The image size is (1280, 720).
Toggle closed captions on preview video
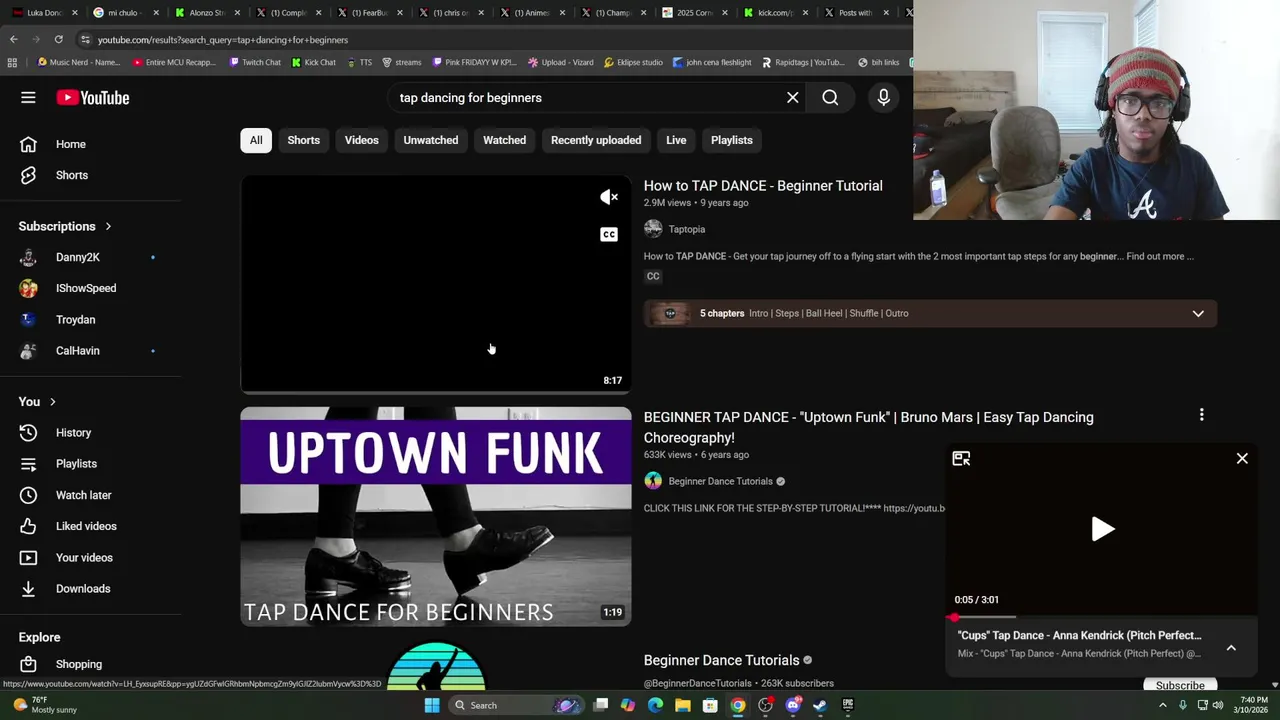(x=609, y=234)
